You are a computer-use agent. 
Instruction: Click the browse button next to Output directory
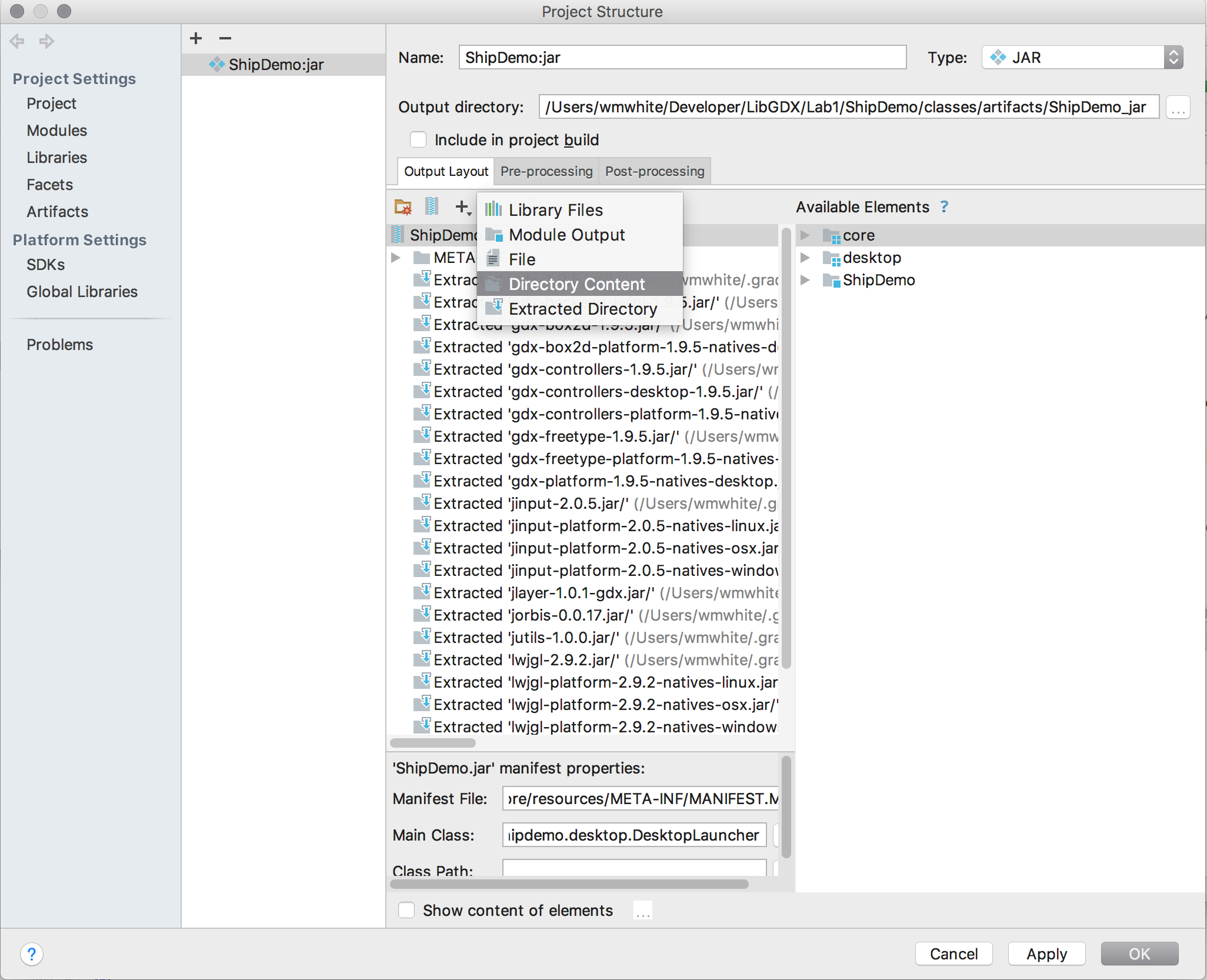[1178, 108]
